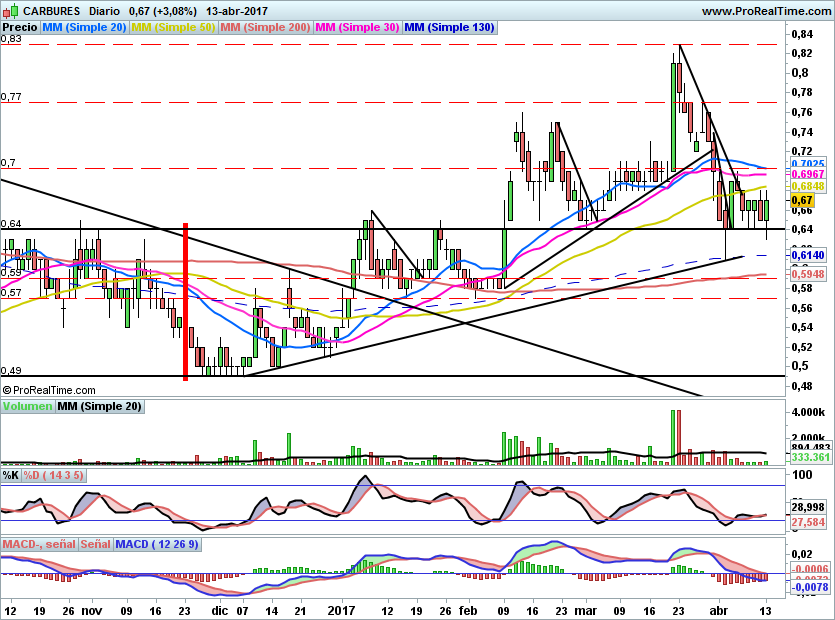Open the MM (Simple 200) indicator label

[265, 28]
